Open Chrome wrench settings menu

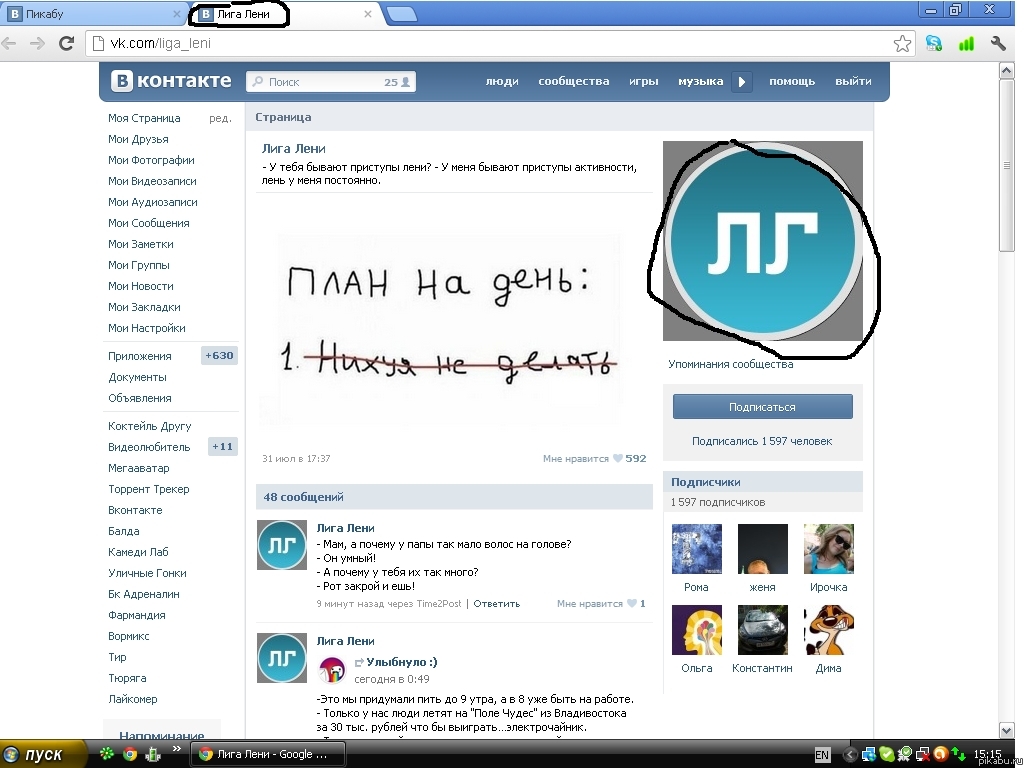tap(998, 44)
